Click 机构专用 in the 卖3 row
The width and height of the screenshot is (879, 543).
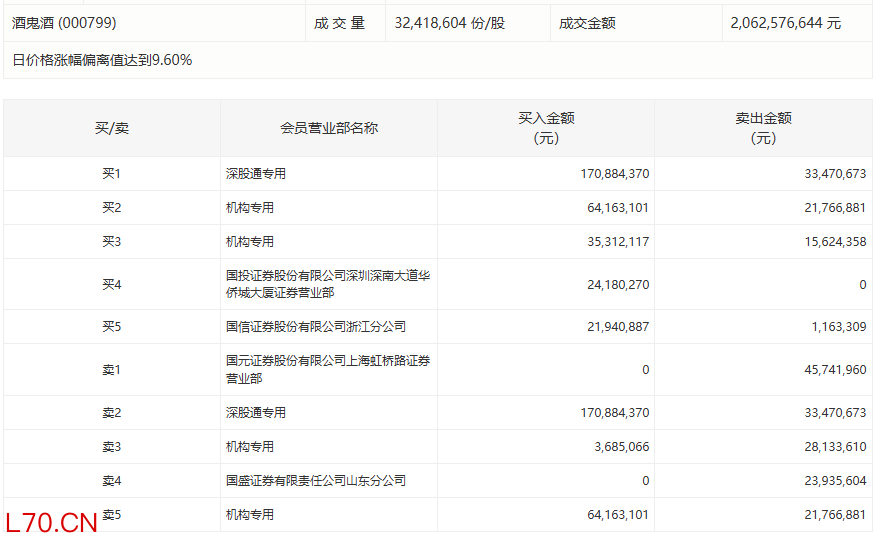click(249, 447)
